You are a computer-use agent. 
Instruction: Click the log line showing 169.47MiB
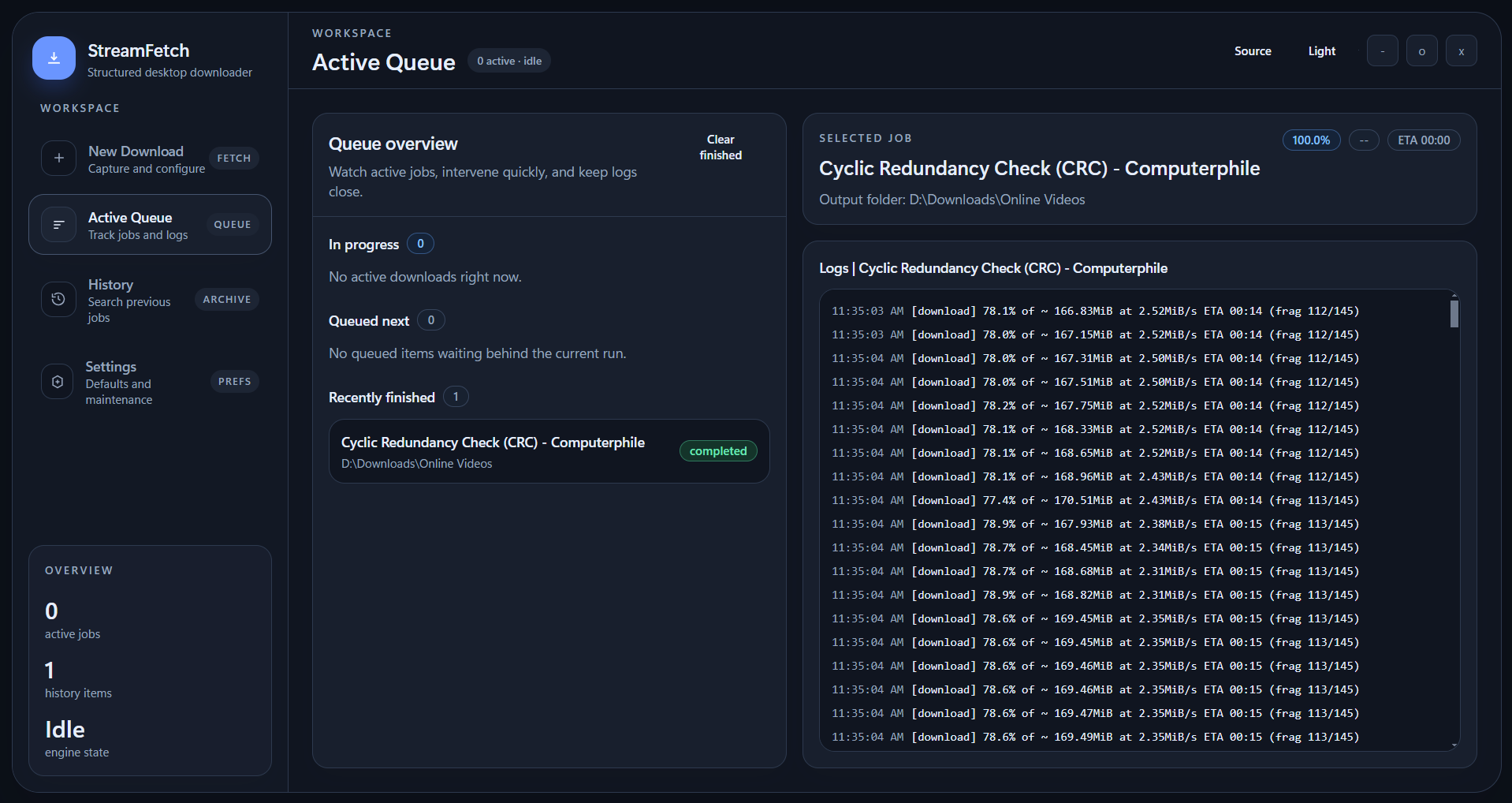pos(1096,713)
